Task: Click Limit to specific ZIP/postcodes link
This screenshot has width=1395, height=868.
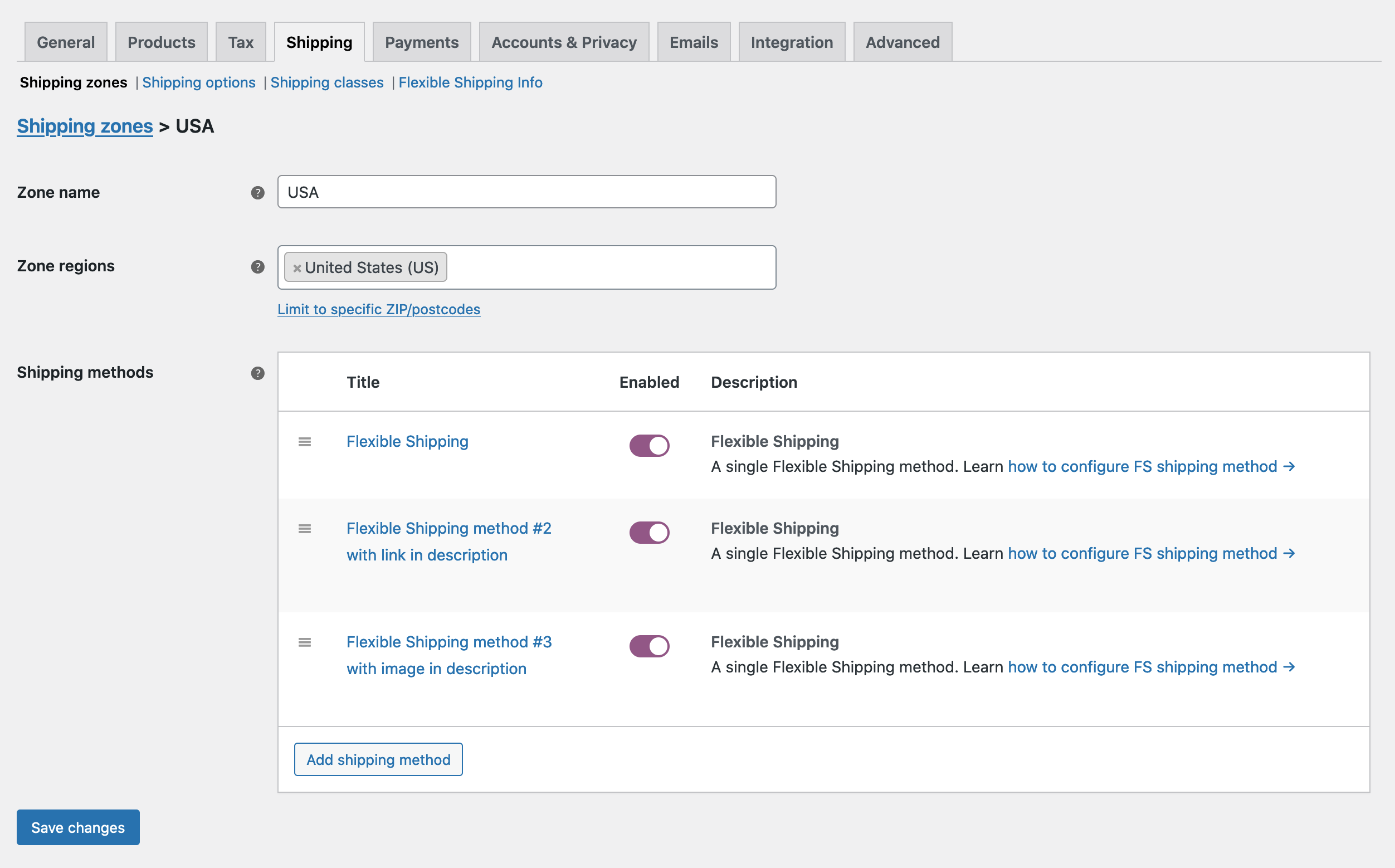Action: 379,309
